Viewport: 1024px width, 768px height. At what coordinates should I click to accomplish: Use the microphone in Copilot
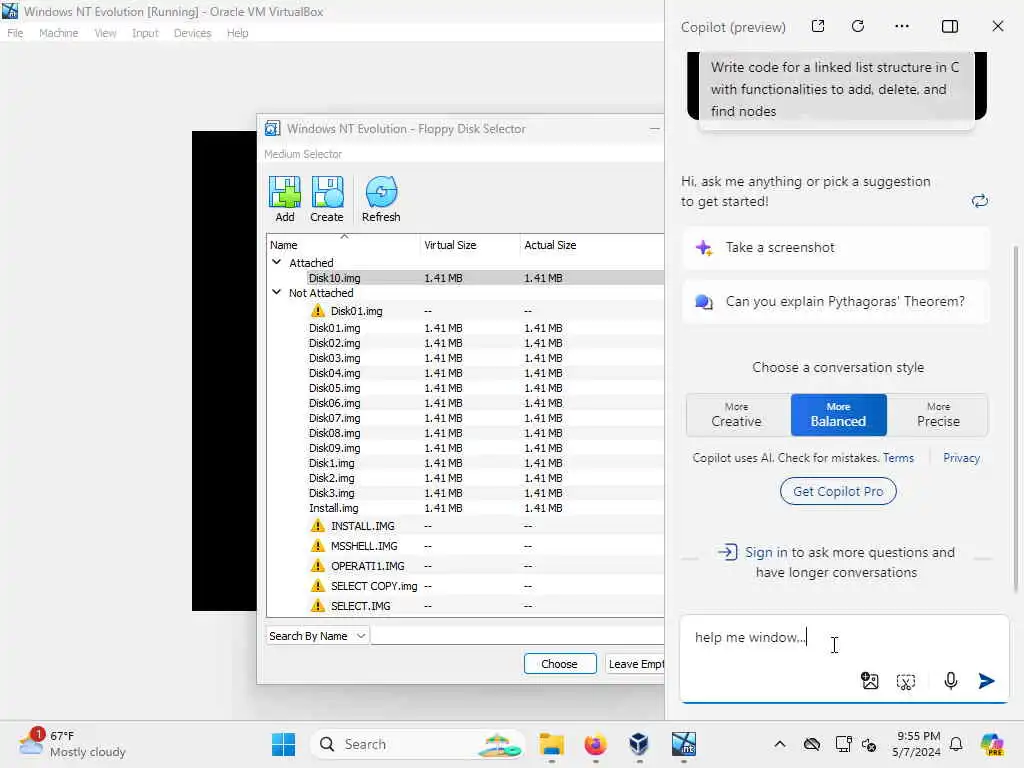point(951,681)
